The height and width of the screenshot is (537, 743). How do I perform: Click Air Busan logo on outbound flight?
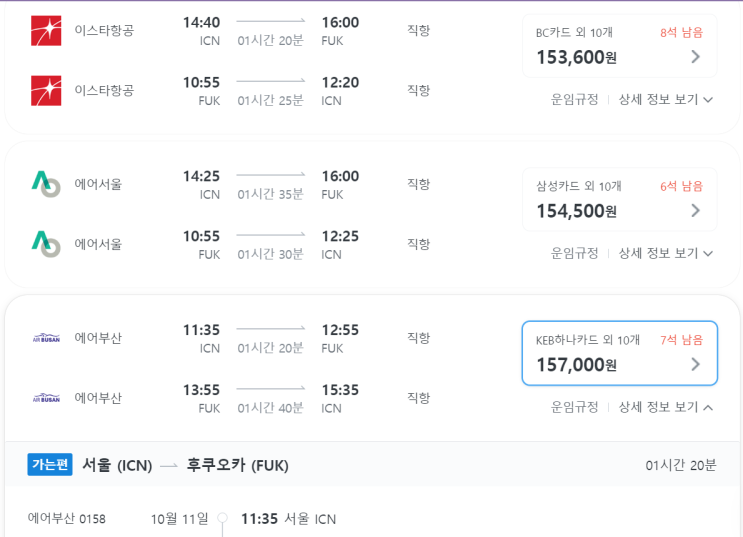pyautogui.click(x=46, y=338)
